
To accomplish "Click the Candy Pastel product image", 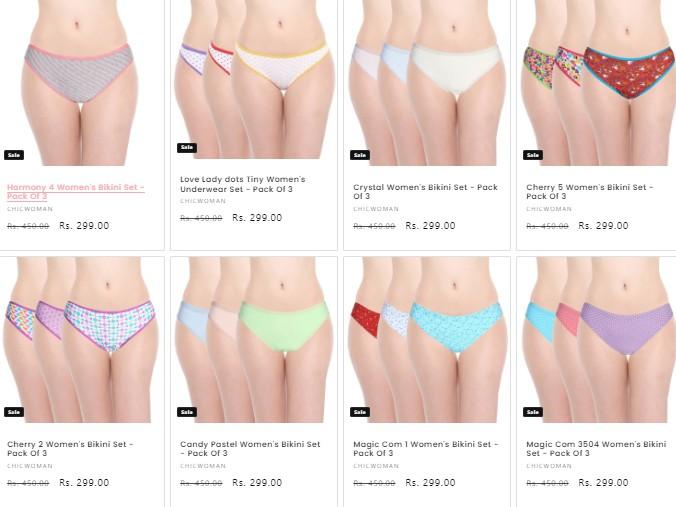I will click(x=254, y=340).
